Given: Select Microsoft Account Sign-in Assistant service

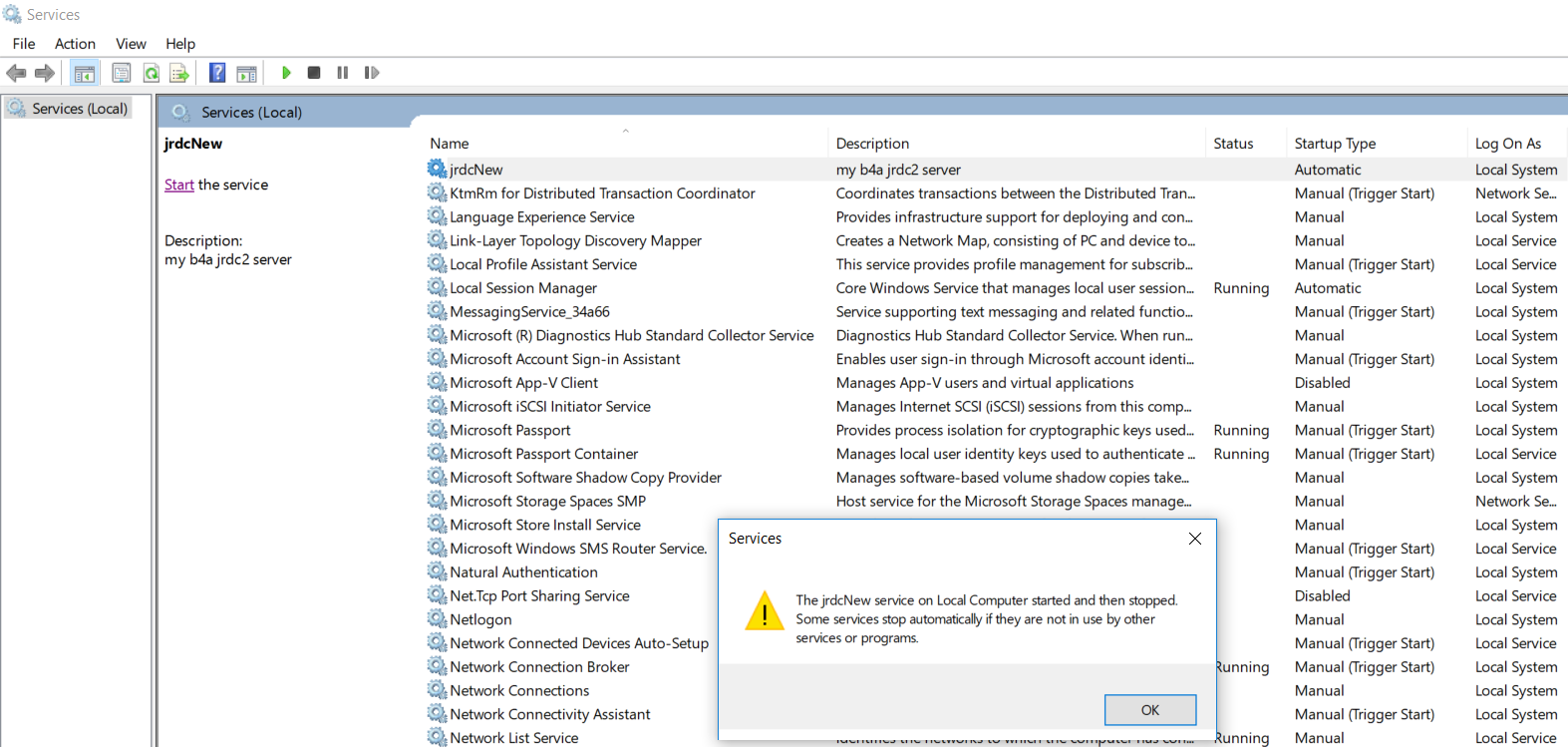Looking at the screenshot, I should tap(564, 359).
